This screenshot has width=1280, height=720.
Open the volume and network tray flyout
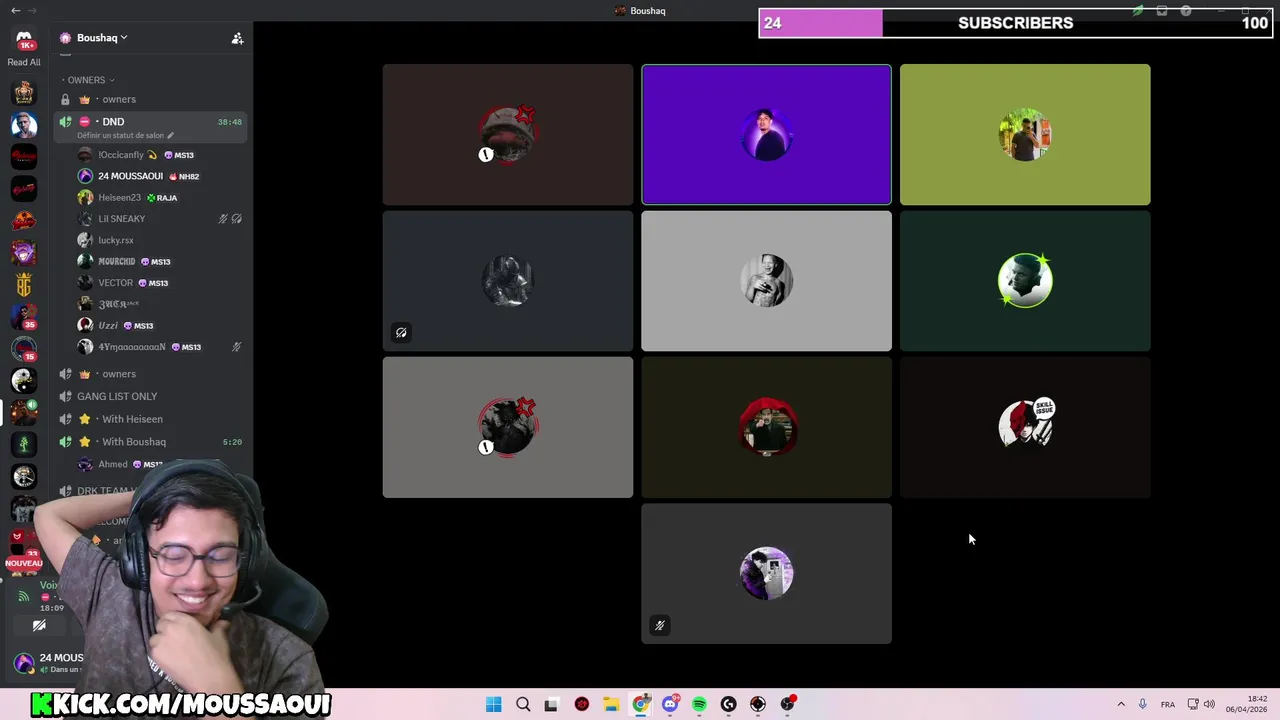(x=1201, y=704)
